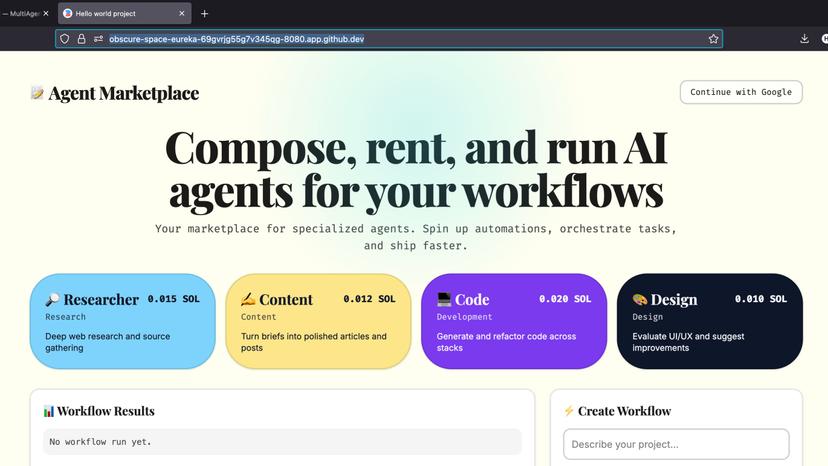Click the shield tracking protection icon

point(65,39)
